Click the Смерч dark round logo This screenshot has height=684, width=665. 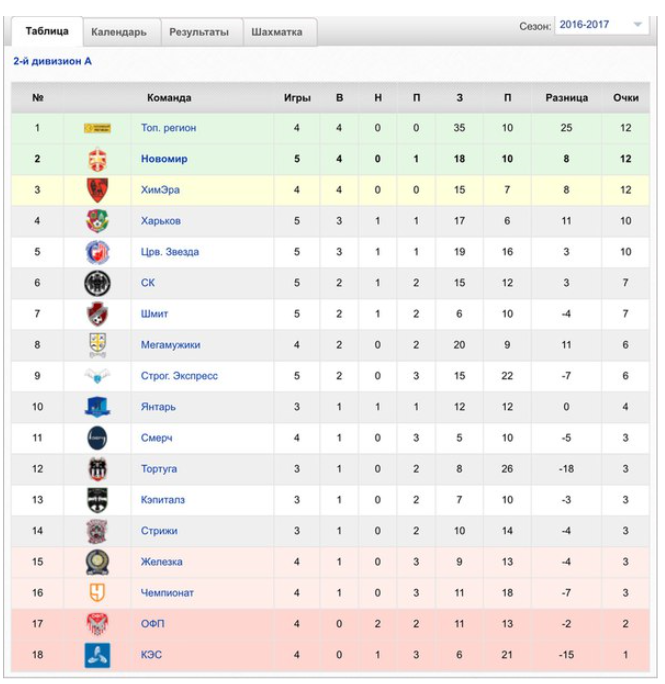[x=97, y=438]
